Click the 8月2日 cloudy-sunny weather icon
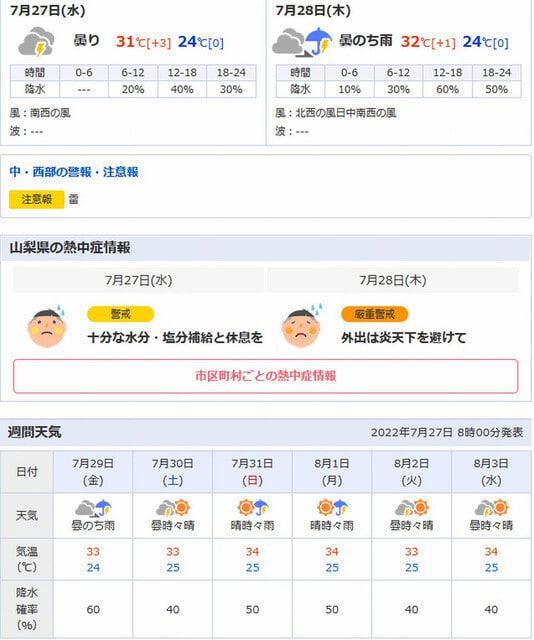534x640 pixels. tap(412, 508)
